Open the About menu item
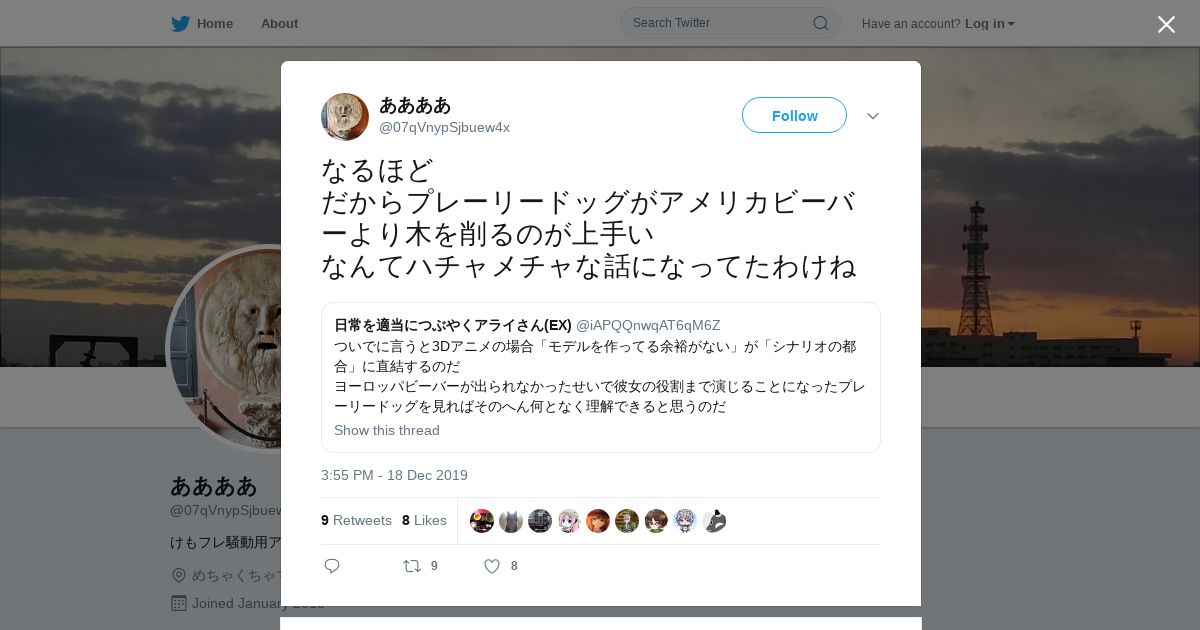 point(279,23)
